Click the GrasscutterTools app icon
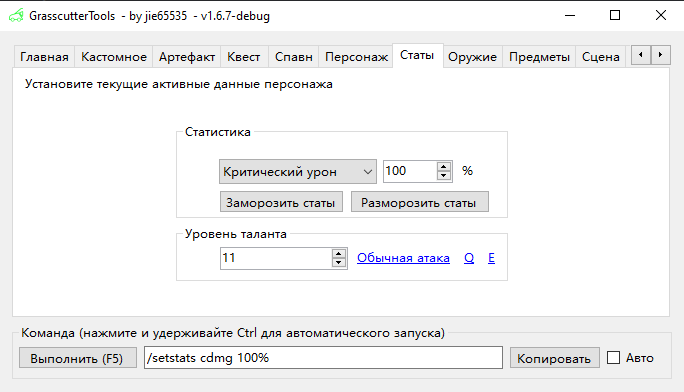Image resolution: width=684 pixels, height=392 pixels. [16, 16]
